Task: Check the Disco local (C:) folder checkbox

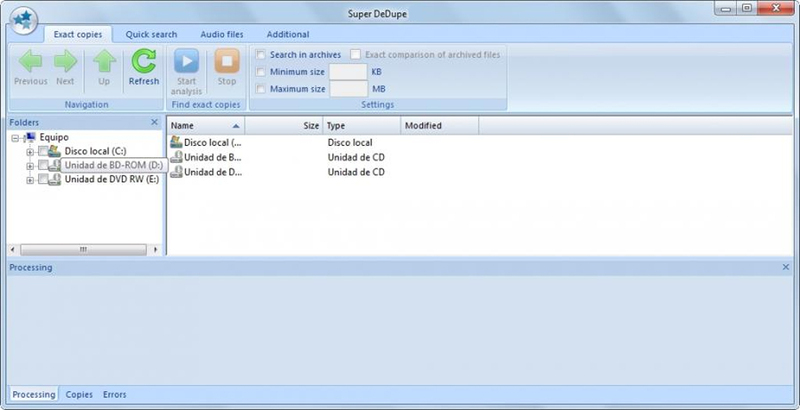Action: point(43,151)
